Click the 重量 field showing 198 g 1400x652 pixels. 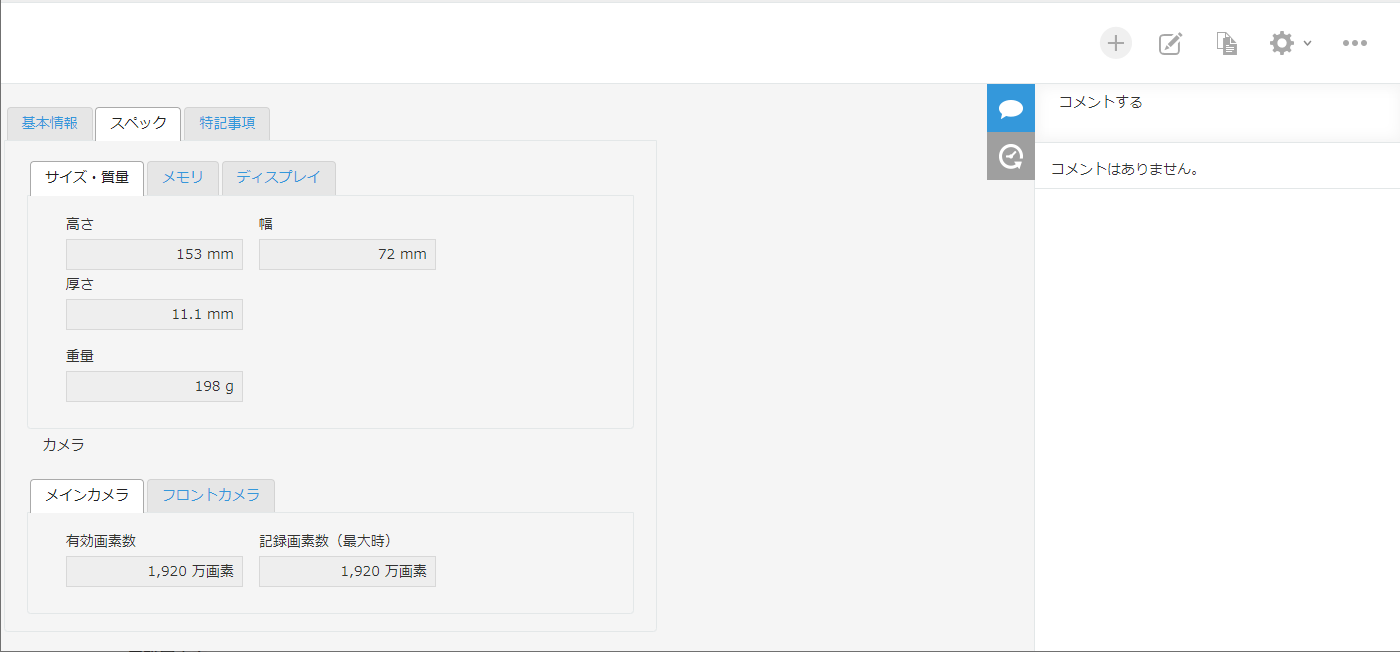[154, 386]
